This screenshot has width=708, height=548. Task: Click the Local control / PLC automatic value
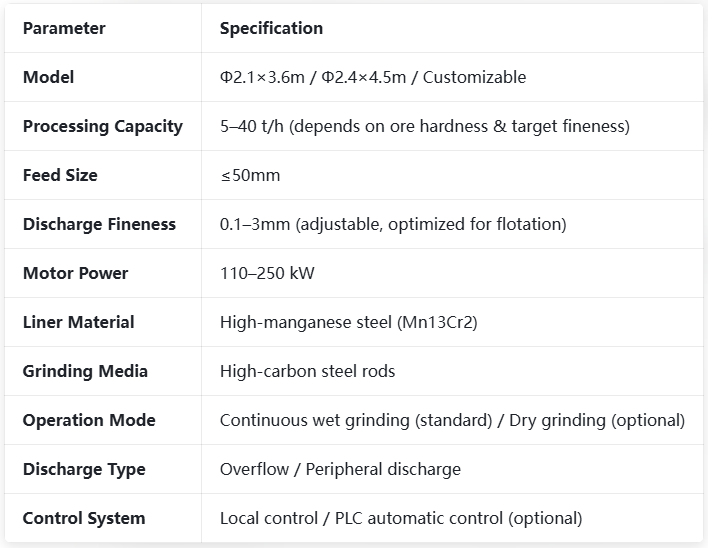pyautogui.click(x=401, y=518)
